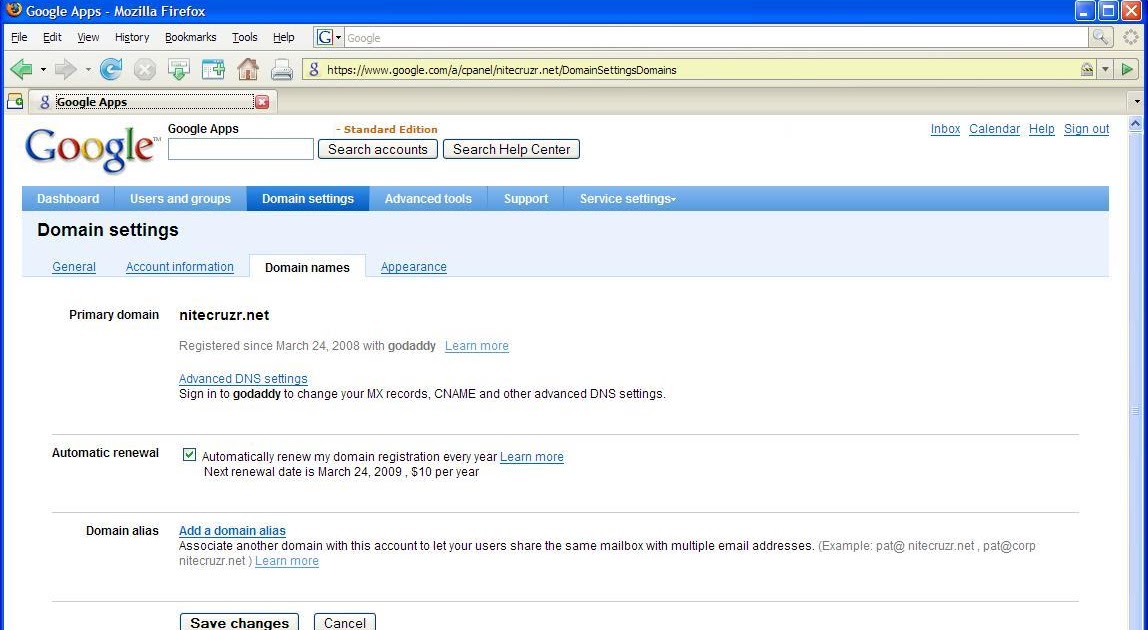Click Learn more beside godaddy registration
This screenshot has width=1148, height=630.
pyautogui.click(x=477, y=346)
